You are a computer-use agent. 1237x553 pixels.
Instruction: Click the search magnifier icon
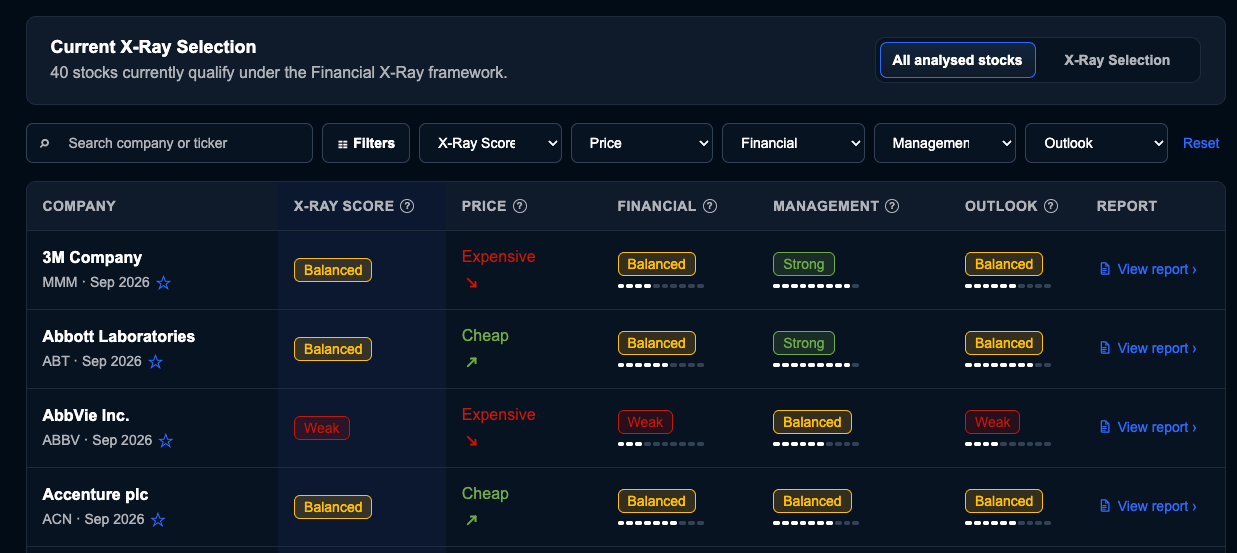click(45, 143)
